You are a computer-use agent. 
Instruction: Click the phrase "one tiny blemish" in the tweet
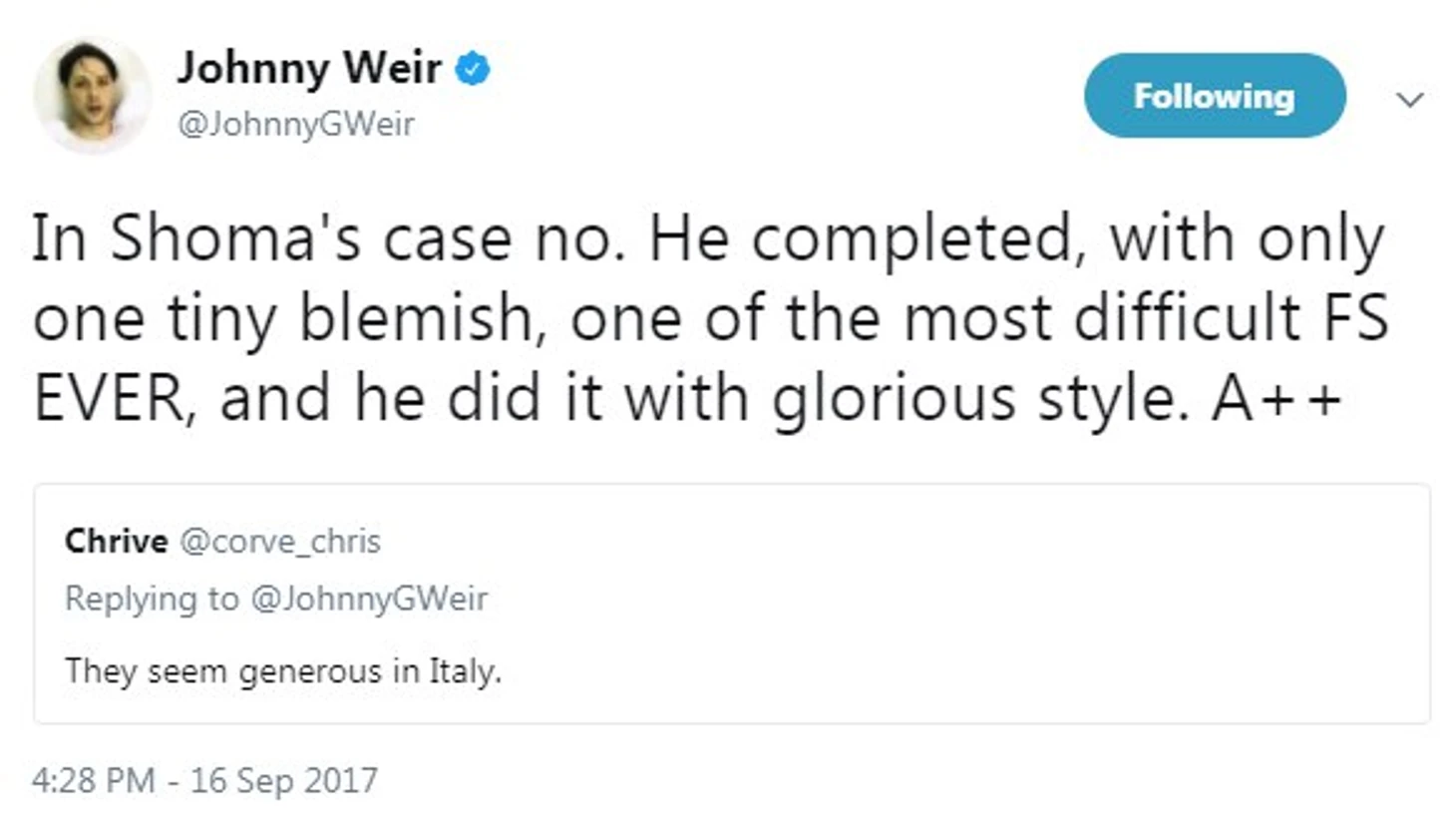(x=289, y=319)
